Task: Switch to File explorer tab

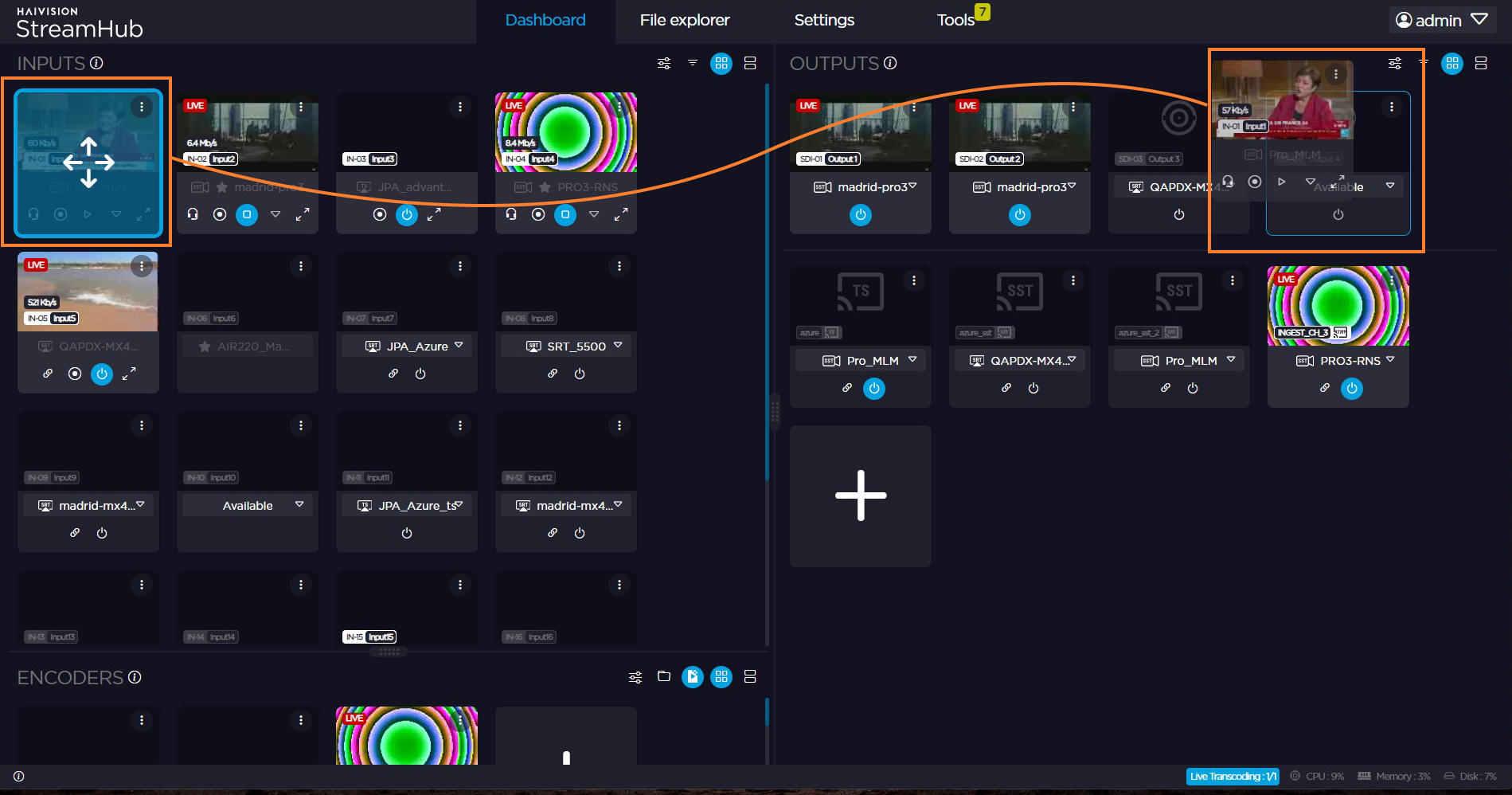Action: [x=684, y=20]
